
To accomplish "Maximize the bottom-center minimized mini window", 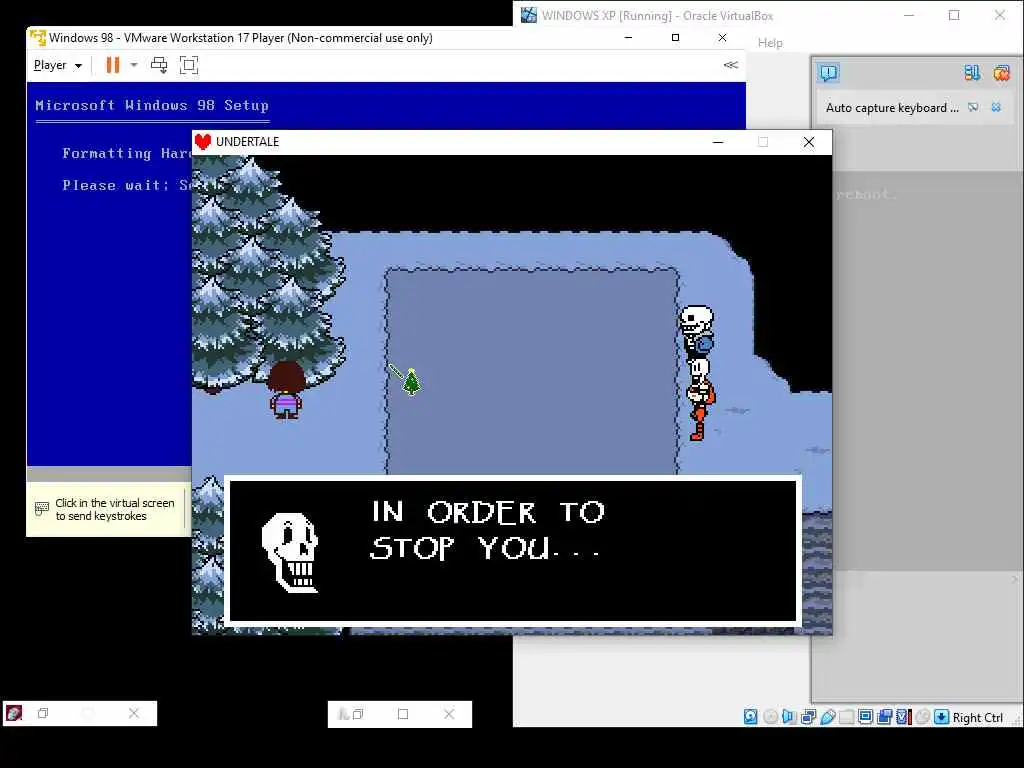I will (x=403, y=714).
